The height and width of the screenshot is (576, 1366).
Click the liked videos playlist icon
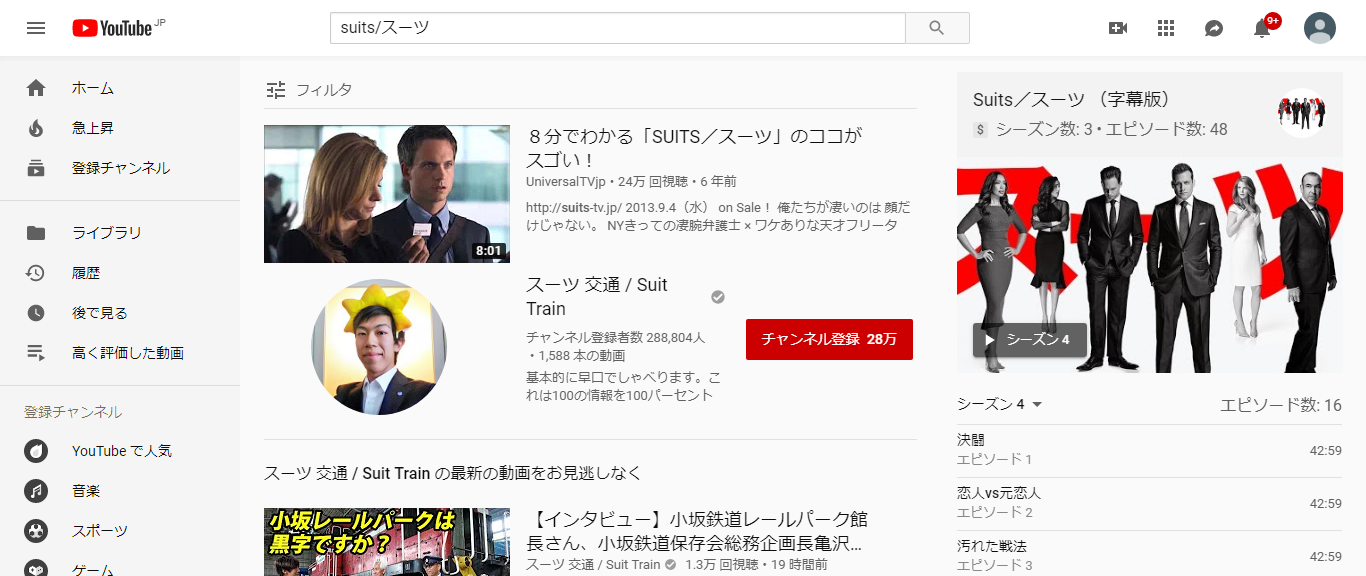point(36,353)
